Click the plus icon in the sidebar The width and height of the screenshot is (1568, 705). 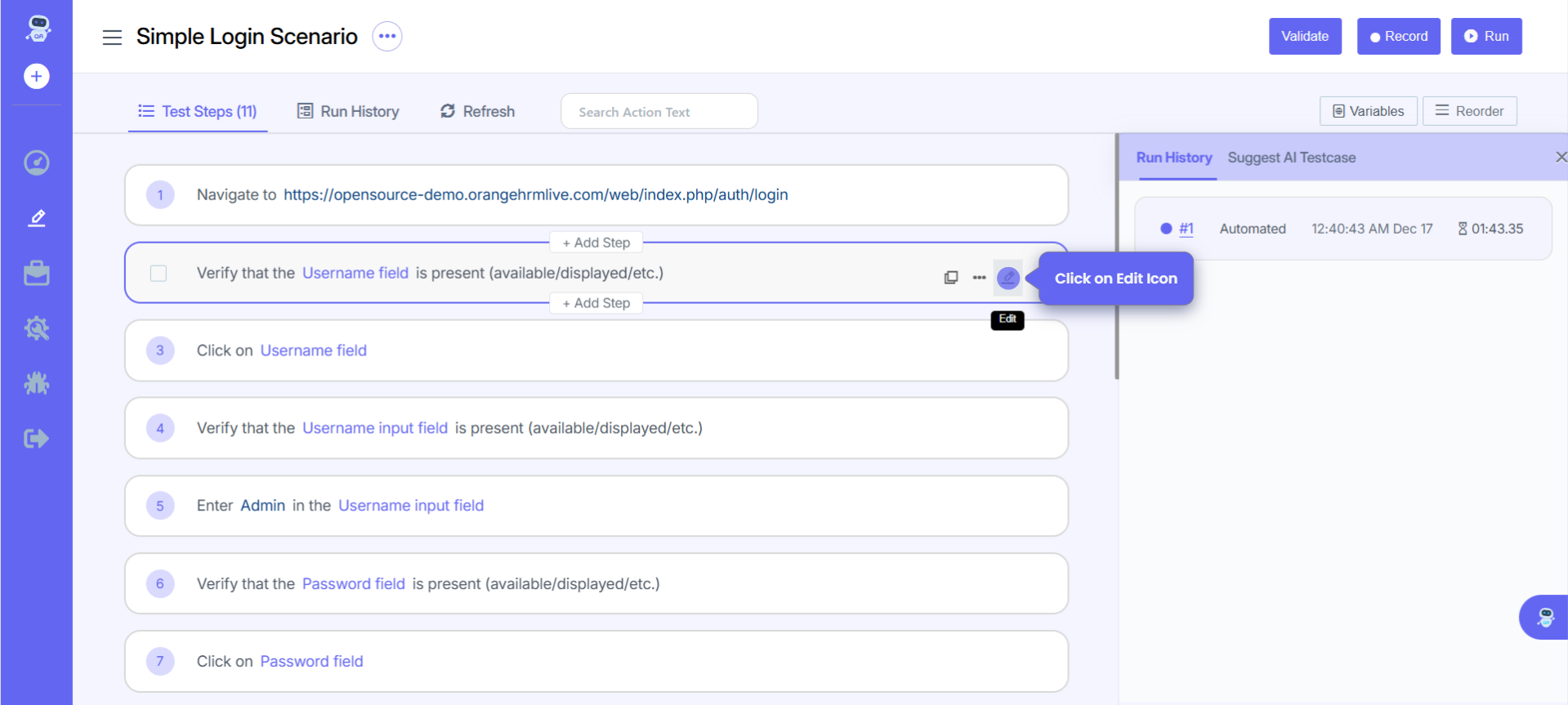pos(36,76)
